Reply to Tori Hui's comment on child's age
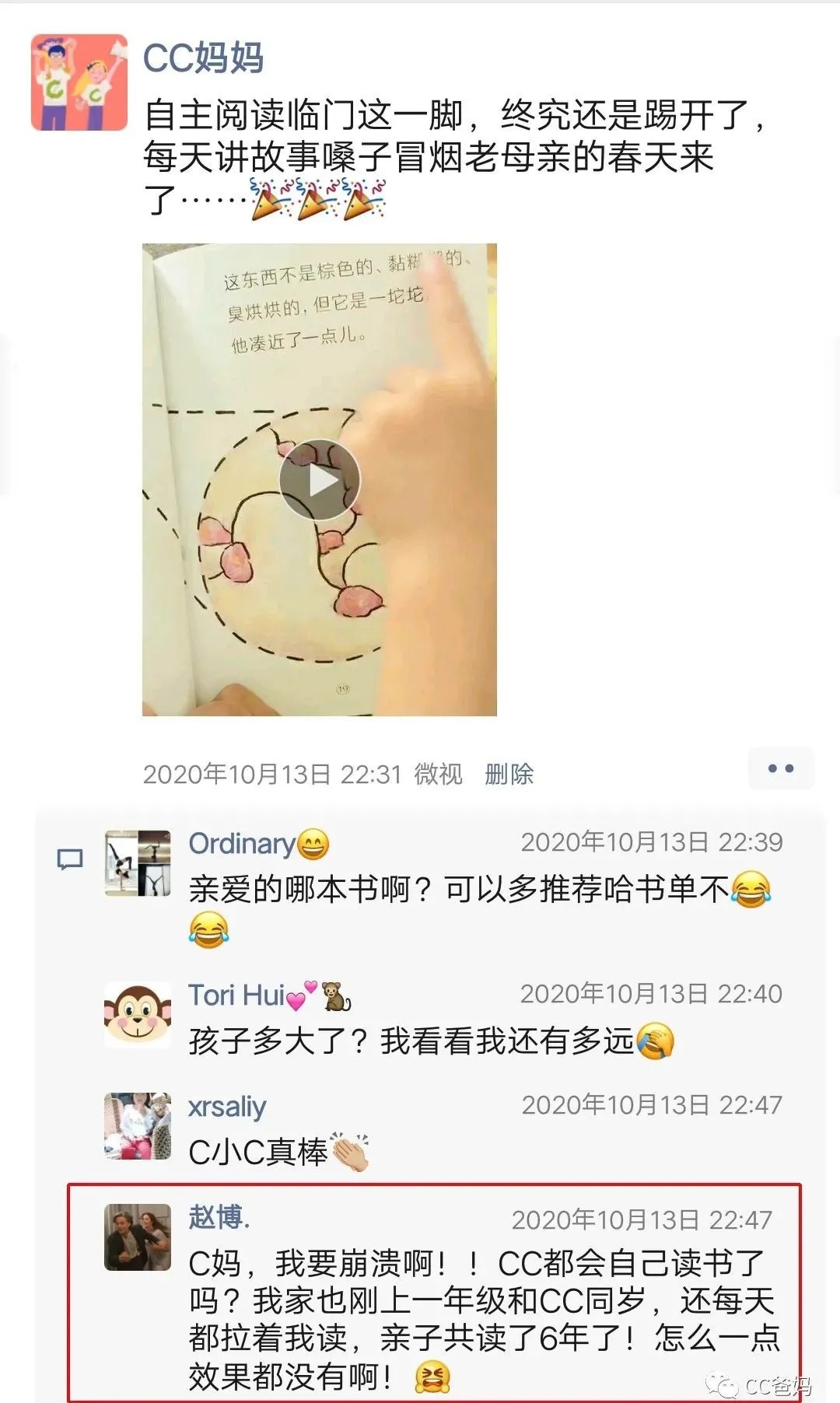This screenshot has height=1403, width=840. point(431,1041)
